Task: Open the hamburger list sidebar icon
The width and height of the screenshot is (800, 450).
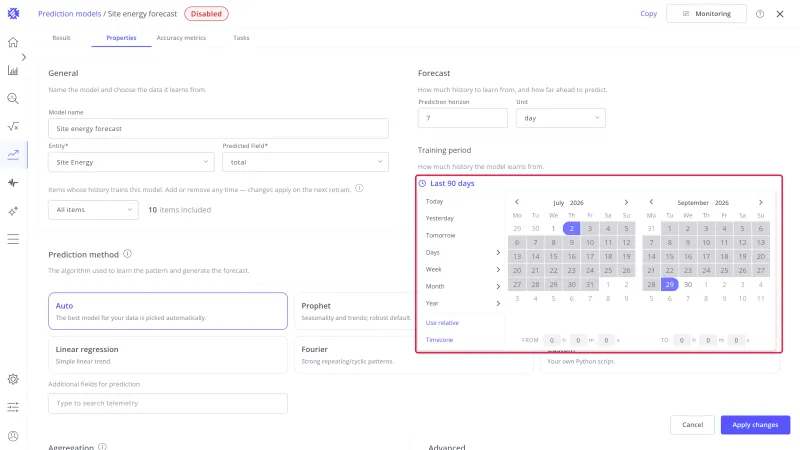Action: (13, 239)
